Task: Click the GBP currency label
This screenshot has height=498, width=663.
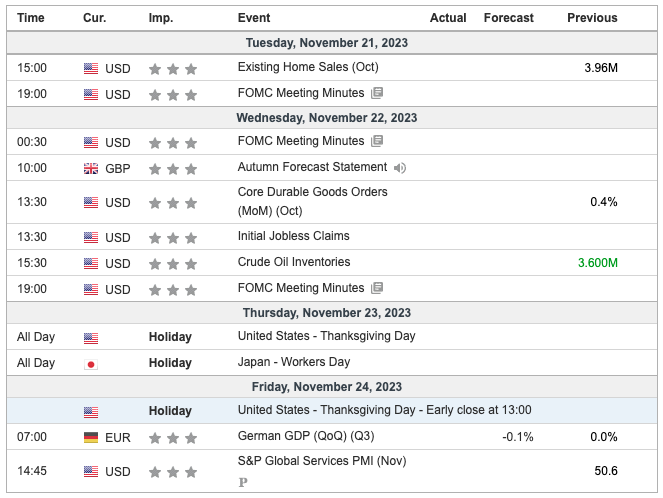Action: point(118,169)
